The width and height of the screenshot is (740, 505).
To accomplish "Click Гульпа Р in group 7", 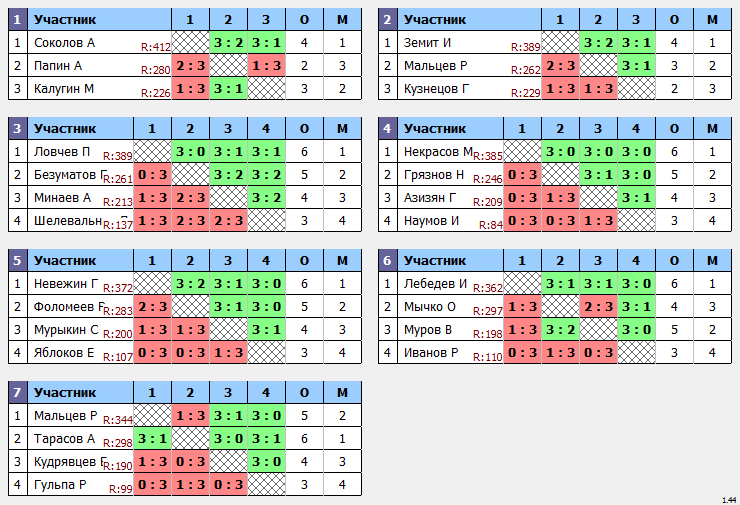I will click(x=60, y=485).
